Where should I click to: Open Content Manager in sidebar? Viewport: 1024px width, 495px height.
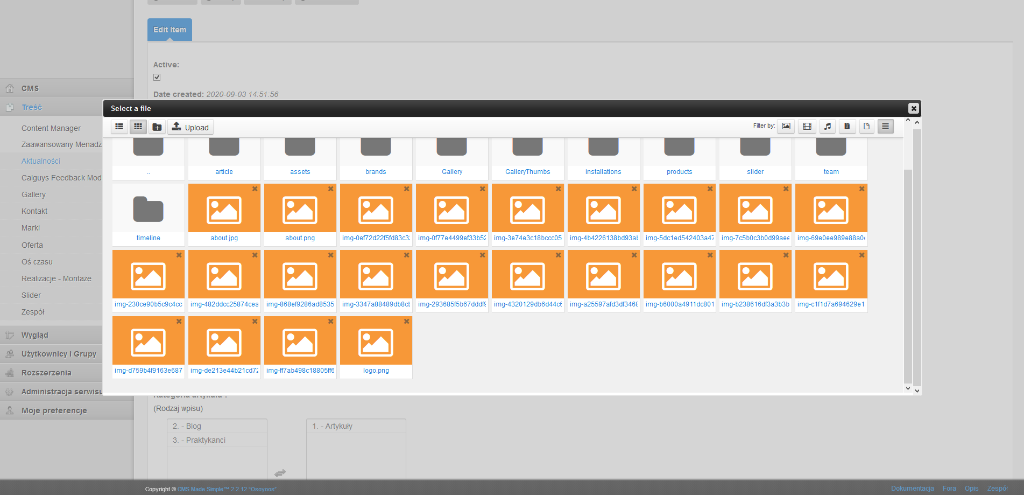point(51,128)
